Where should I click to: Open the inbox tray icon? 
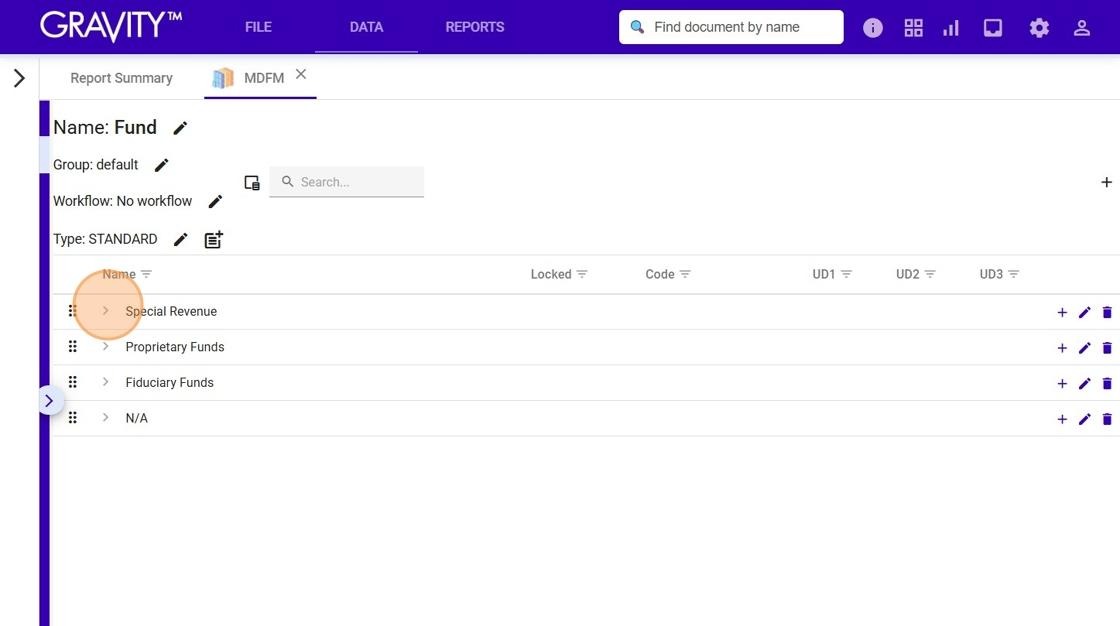click(x=993, y=28)
